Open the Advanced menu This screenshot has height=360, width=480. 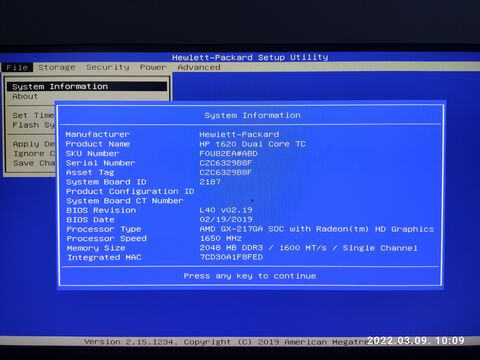coord(199,67)
